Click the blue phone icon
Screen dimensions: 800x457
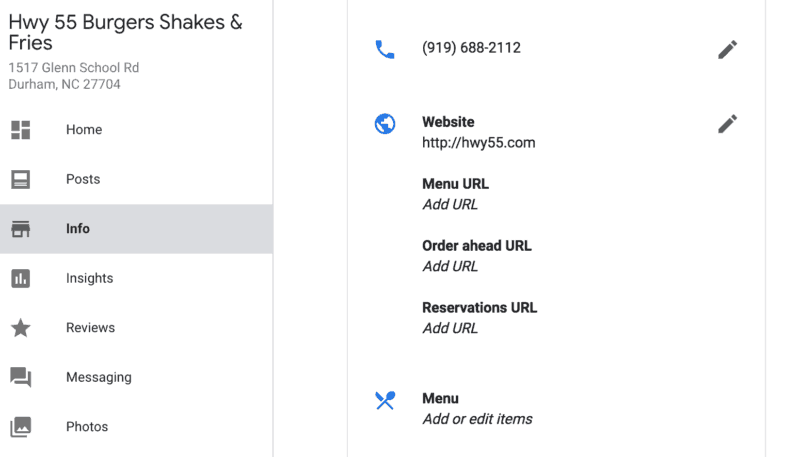(x=385, y=49)
